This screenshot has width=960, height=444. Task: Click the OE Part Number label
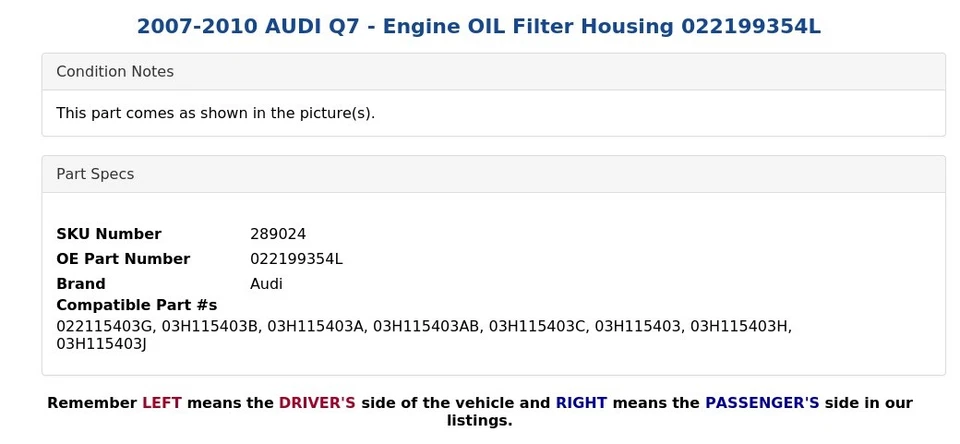click(x=123, y=259)
